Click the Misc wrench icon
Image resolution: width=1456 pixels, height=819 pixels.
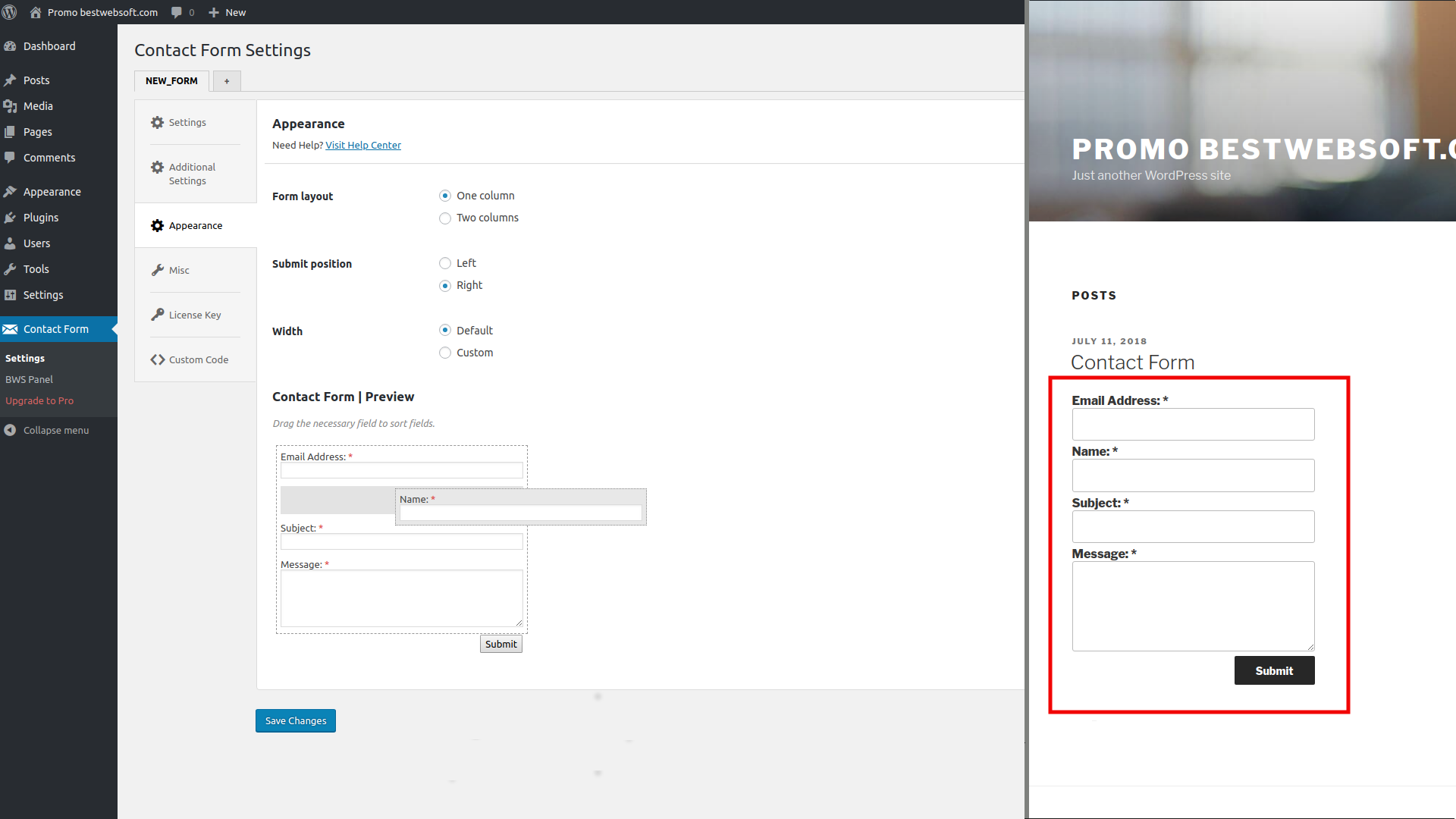pos(157,269)
